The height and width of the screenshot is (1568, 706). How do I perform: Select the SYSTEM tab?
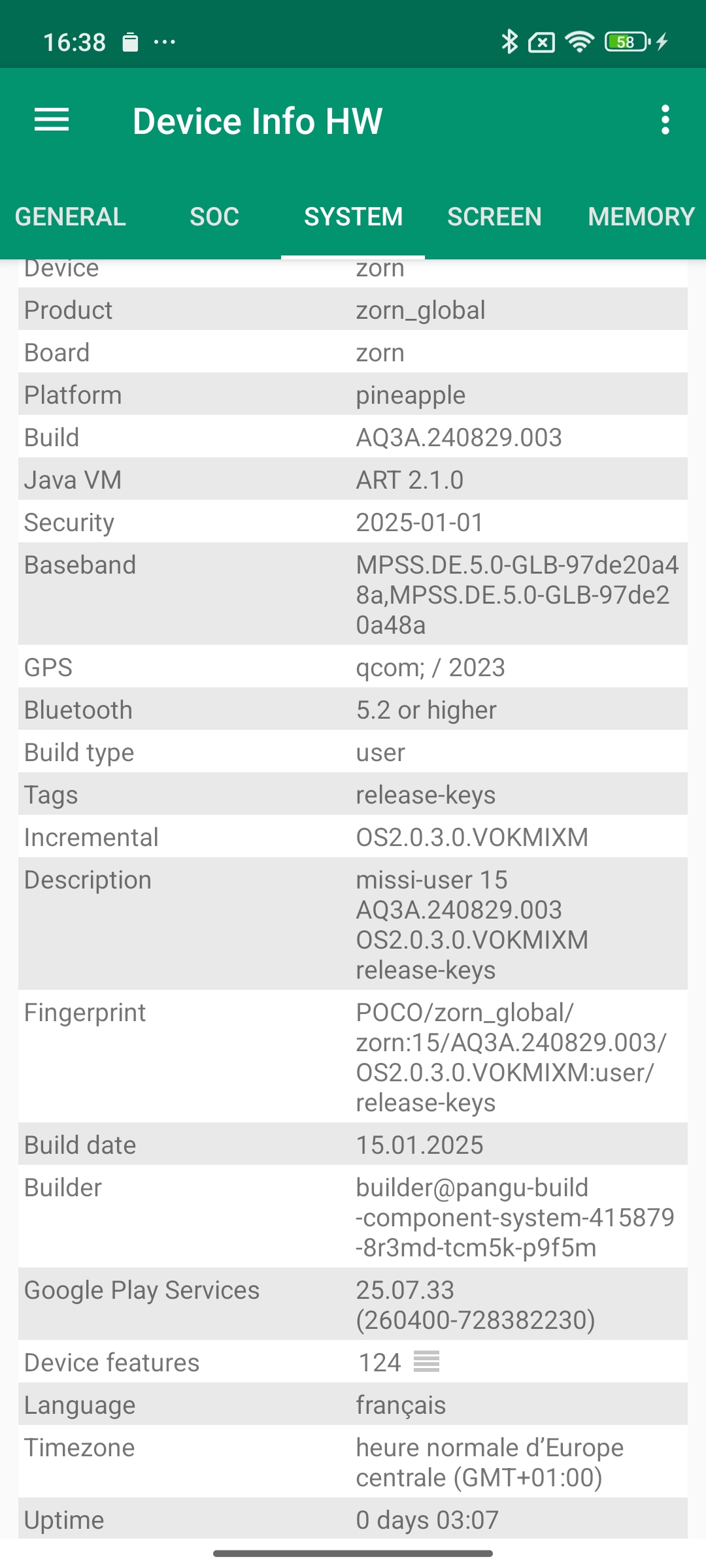click(353, 217)
